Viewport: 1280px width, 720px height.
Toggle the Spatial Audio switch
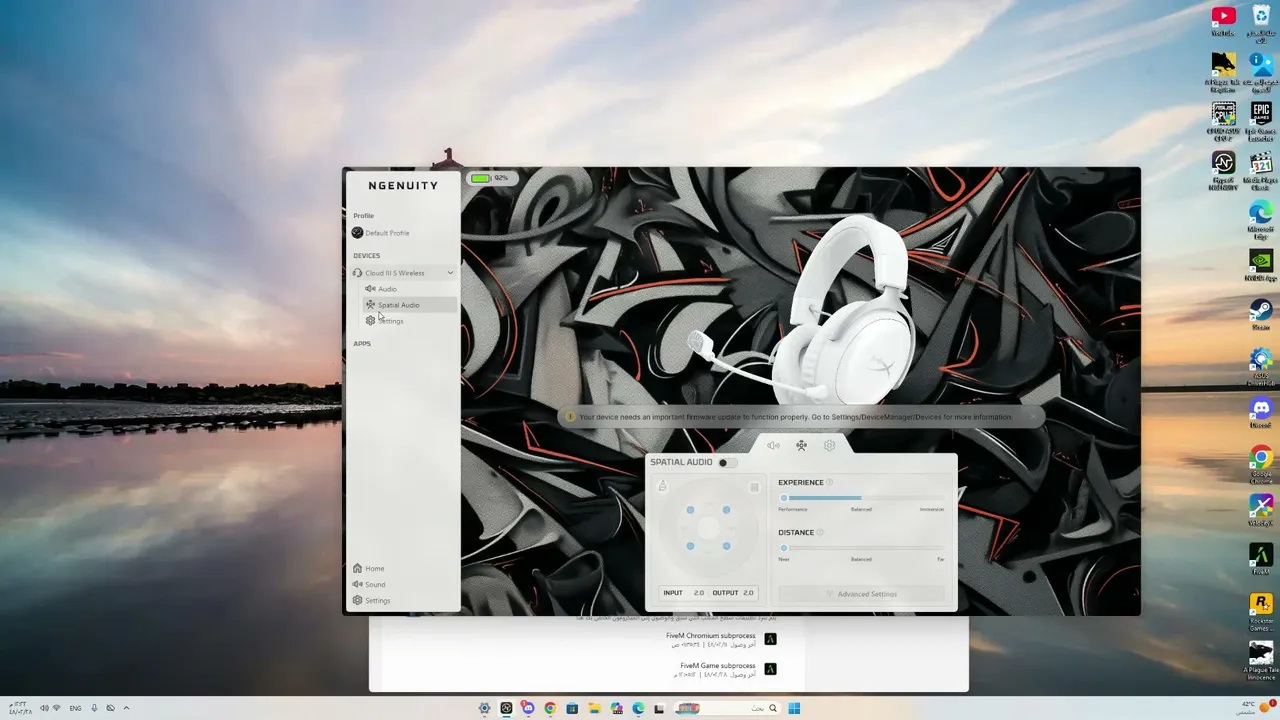727,463
